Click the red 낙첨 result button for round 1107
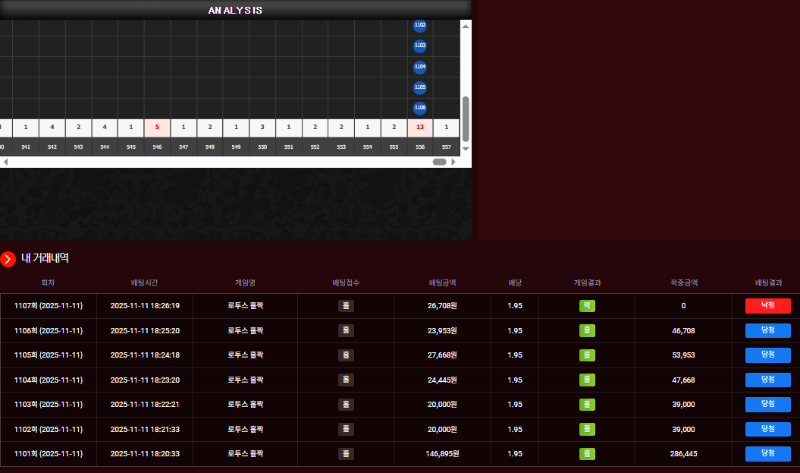800x473 pixels. (x=768, y=305)
